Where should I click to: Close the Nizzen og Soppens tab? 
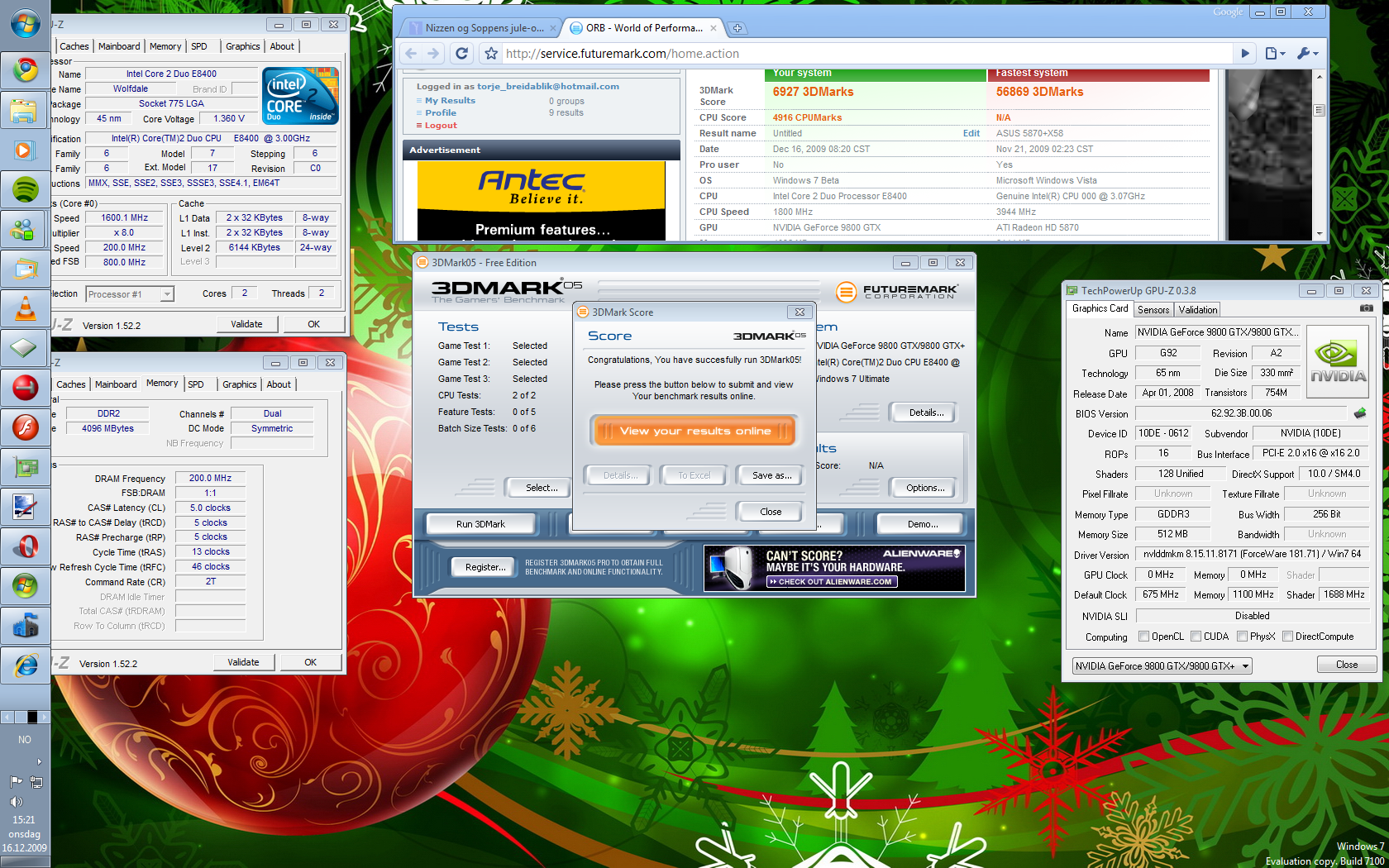pos(552,28)
